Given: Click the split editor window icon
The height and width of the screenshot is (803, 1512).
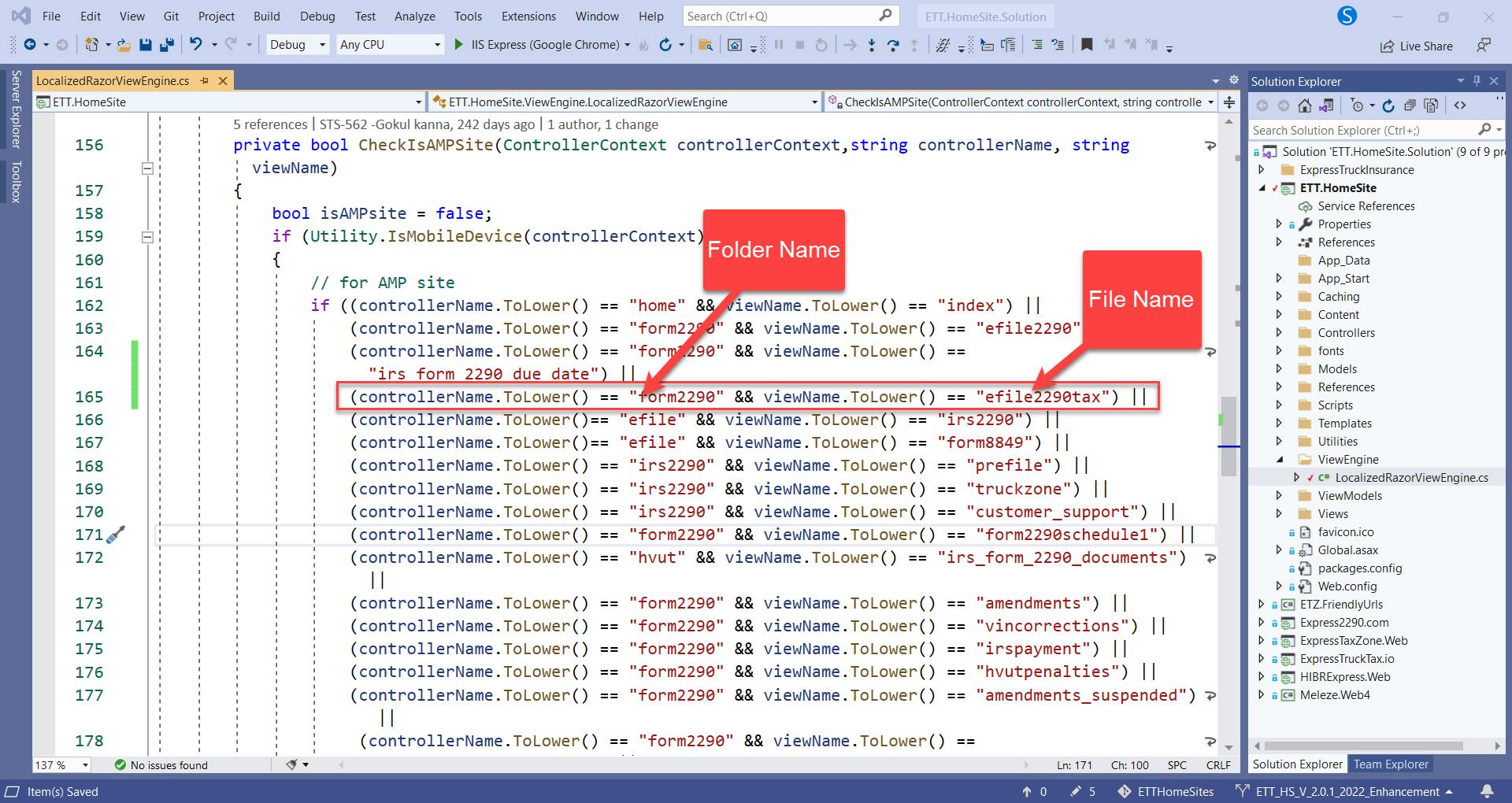Looking at the screenshot, I should [x=1228, y=102].
